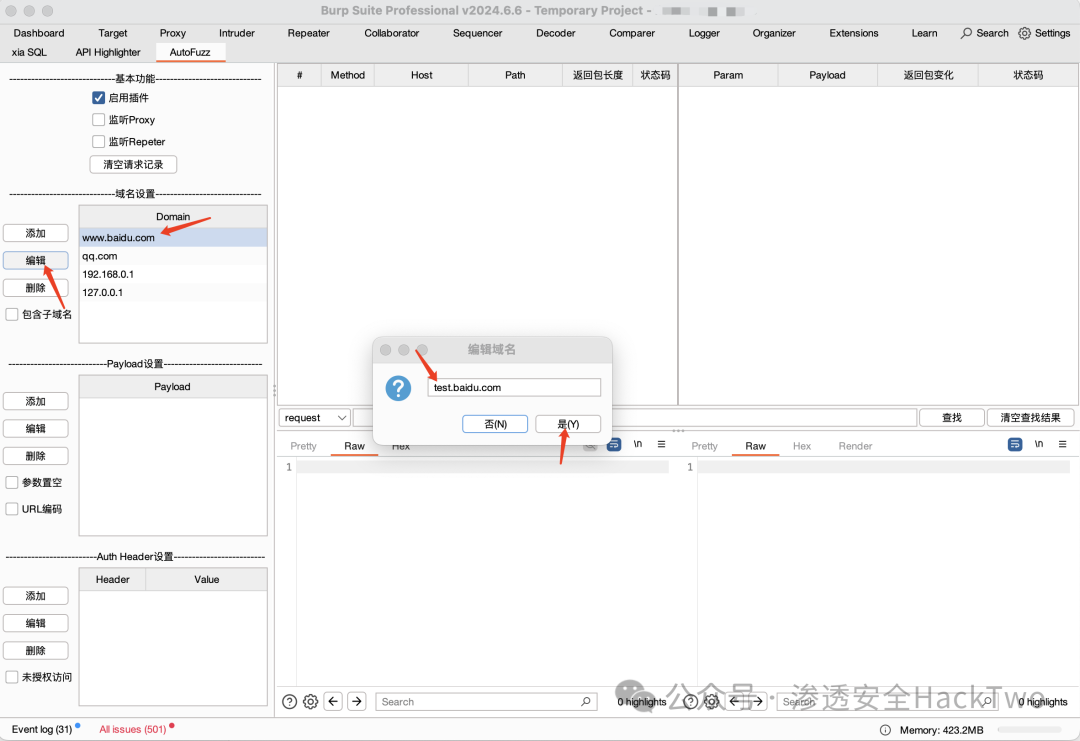Check the 包含子域名 option
Screen dimensions: 1080x741
tap(12, 315)
